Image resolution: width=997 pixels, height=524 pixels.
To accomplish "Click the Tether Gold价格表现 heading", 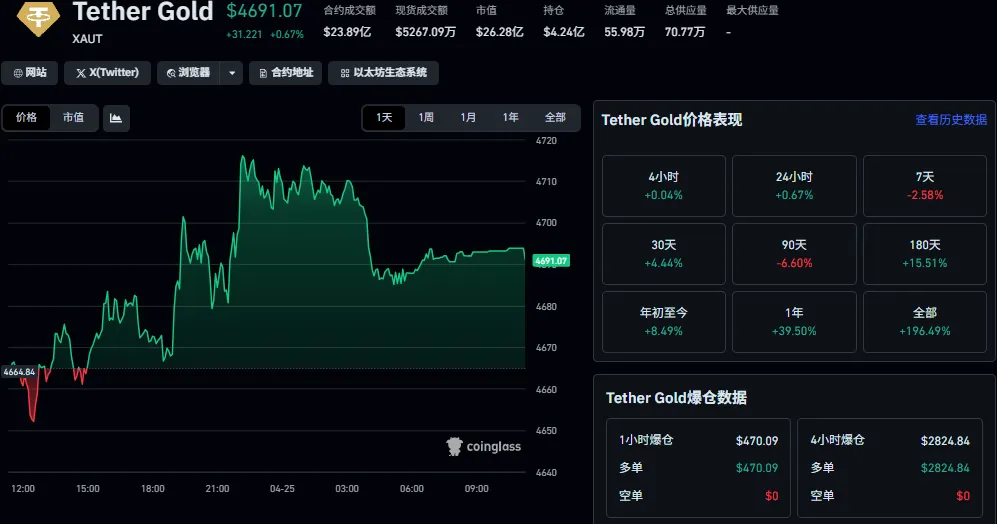I will (x=671, y=120).
